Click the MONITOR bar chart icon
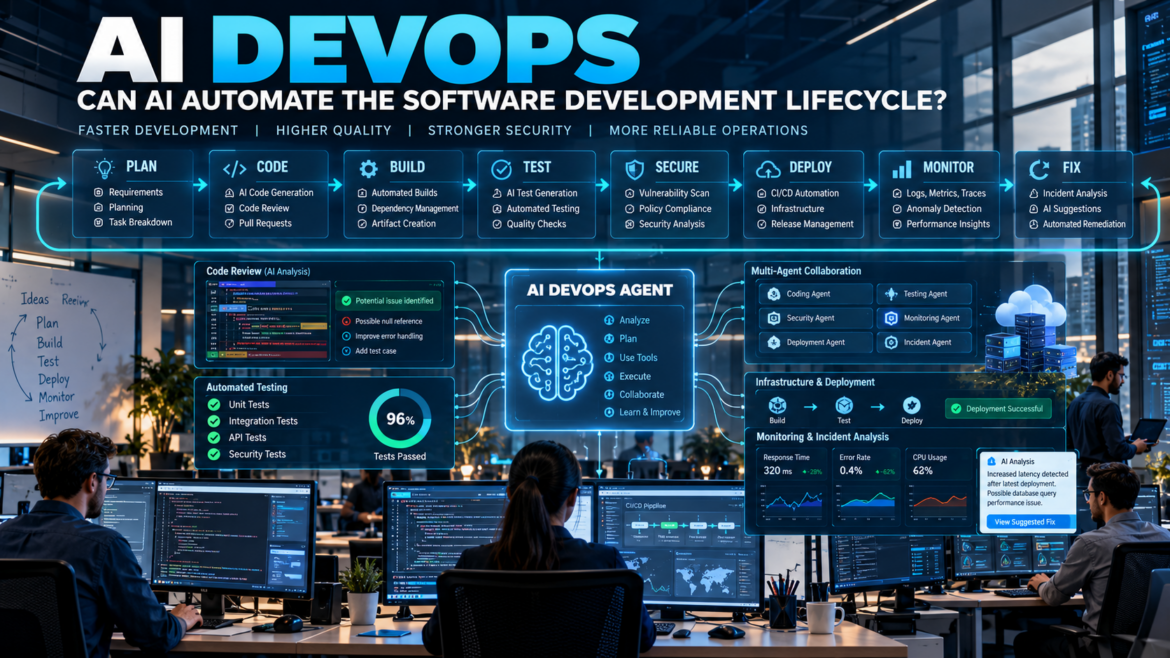This screenshot has height=658, width=1170. pyautogui.click(x=901, y=169)
